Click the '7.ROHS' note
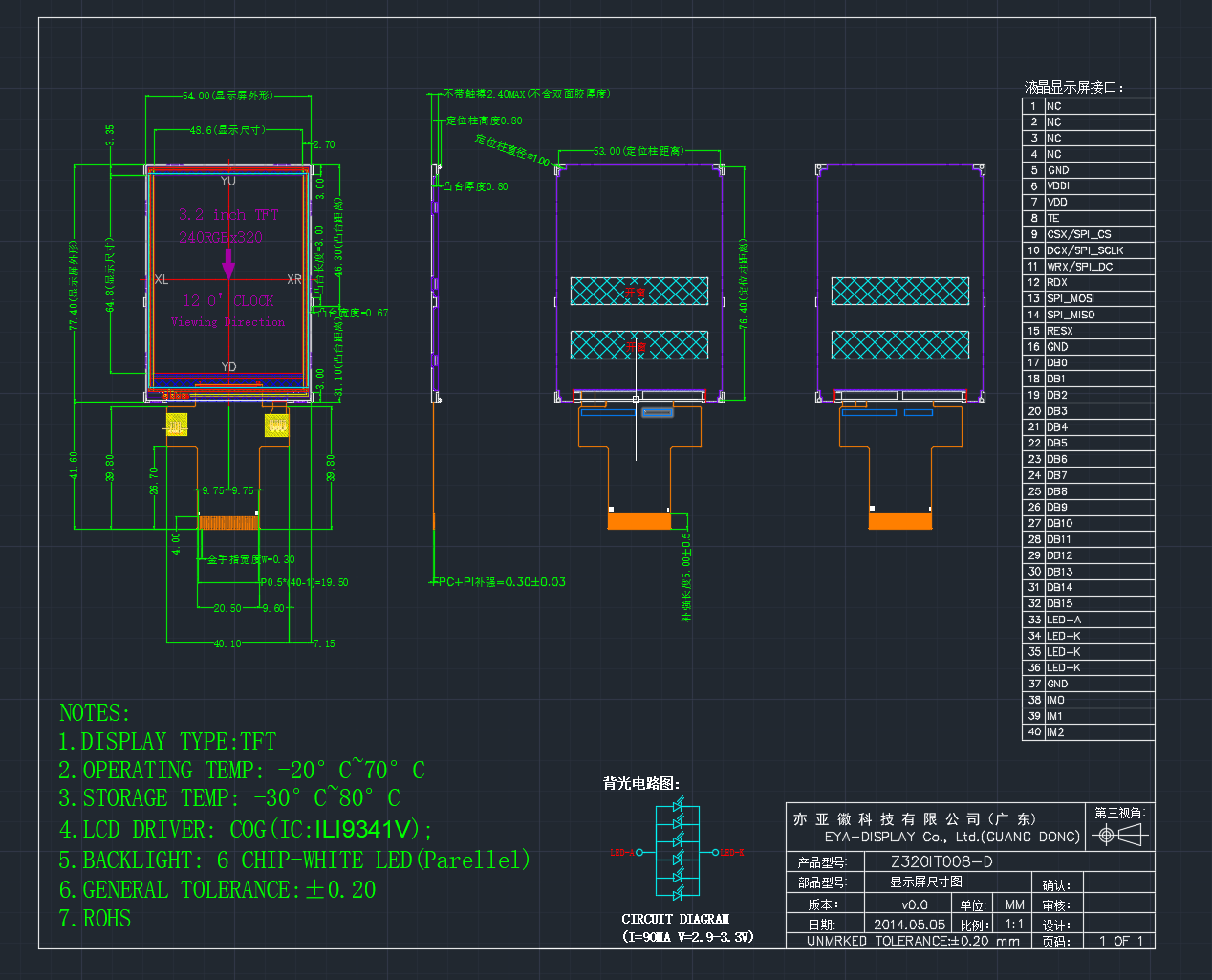This screenshot has height=980, width=1212. tap(95, 919)
